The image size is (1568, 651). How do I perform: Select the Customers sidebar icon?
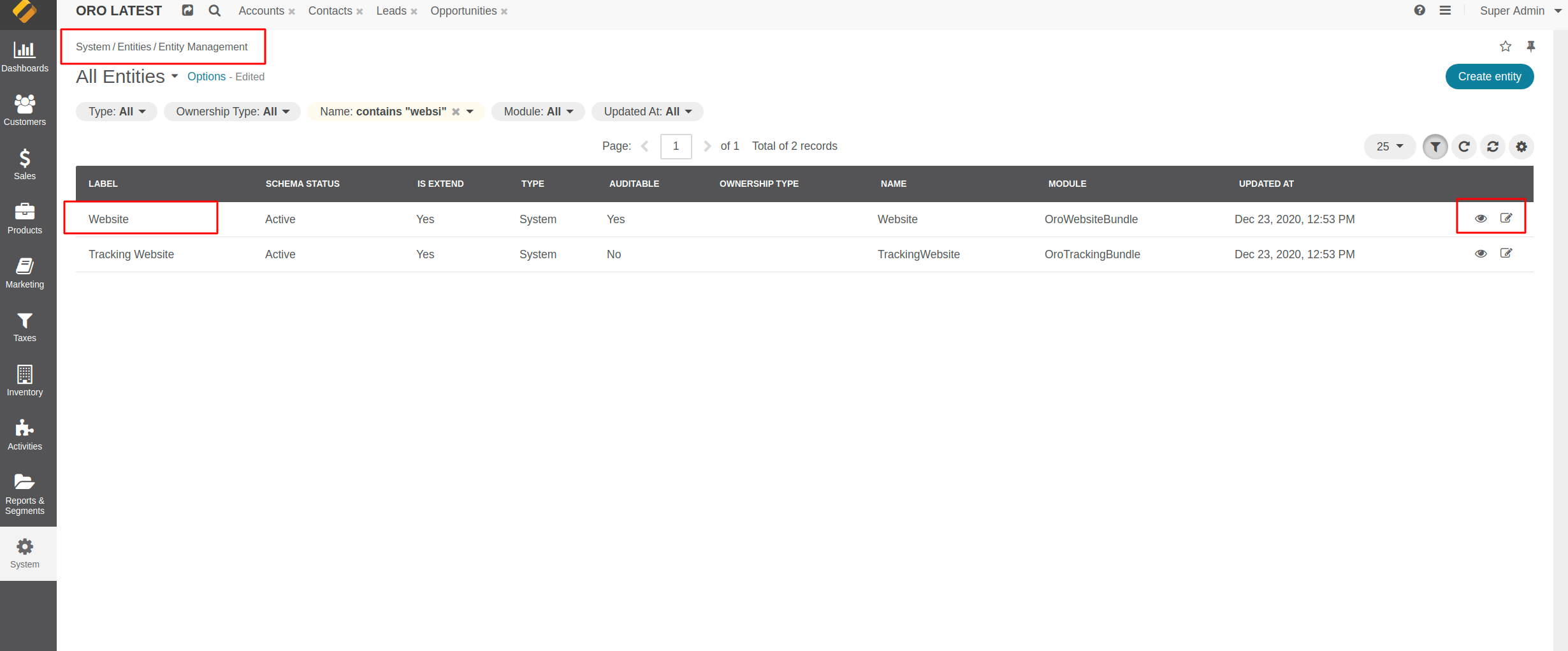[25, 110]
